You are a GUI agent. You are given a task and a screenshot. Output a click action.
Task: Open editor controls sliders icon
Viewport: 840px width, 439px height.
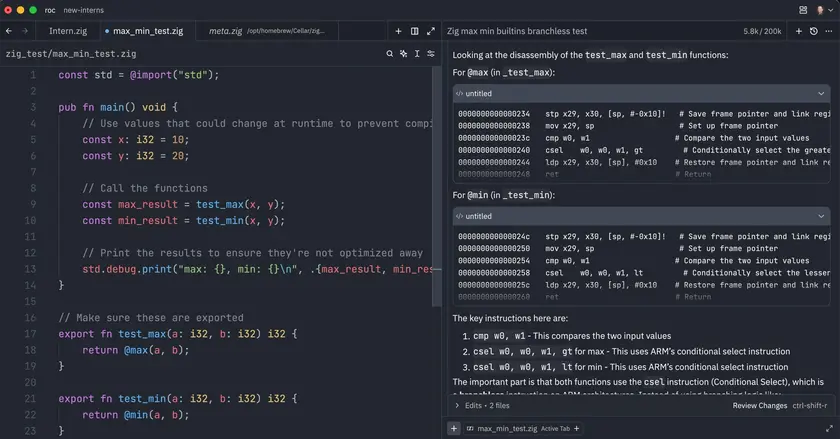tap(431, 54)
